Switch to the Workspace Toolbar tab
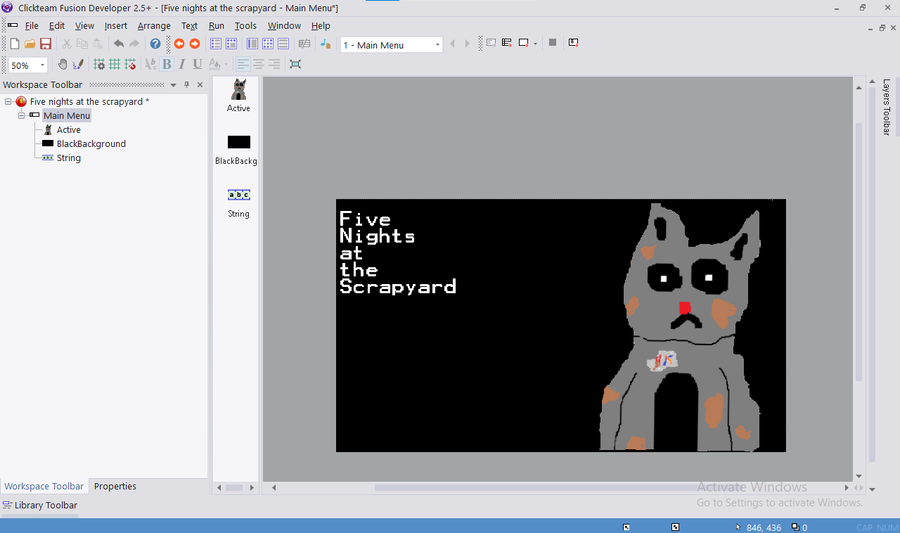900x533 pixels. click(44, 486)
